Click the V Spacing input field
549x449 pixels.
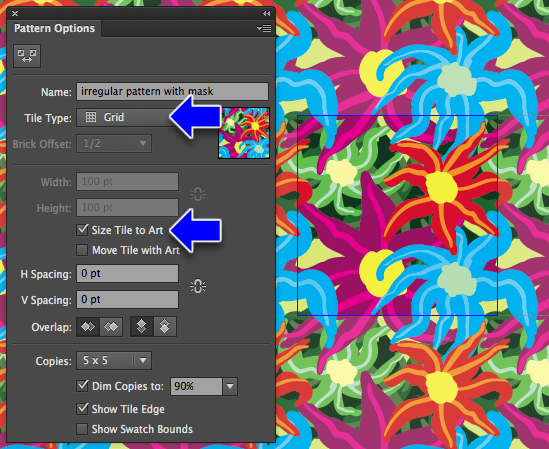(127, 299)
